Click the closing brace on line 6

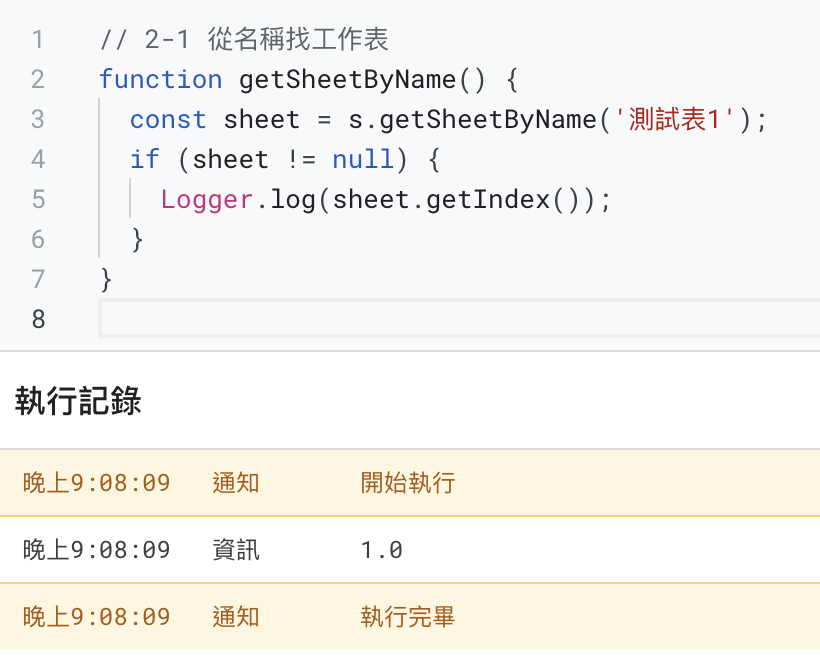137,240
